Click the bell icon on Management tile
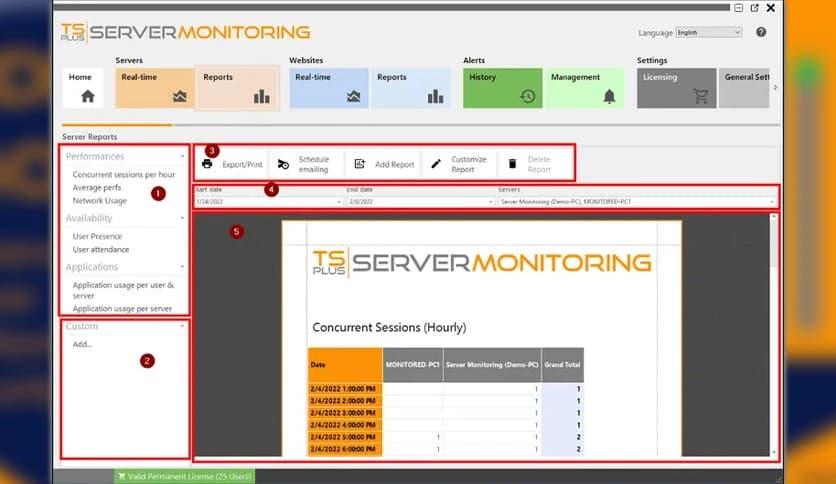The image size is (836, 484). (x=609, y=96)
